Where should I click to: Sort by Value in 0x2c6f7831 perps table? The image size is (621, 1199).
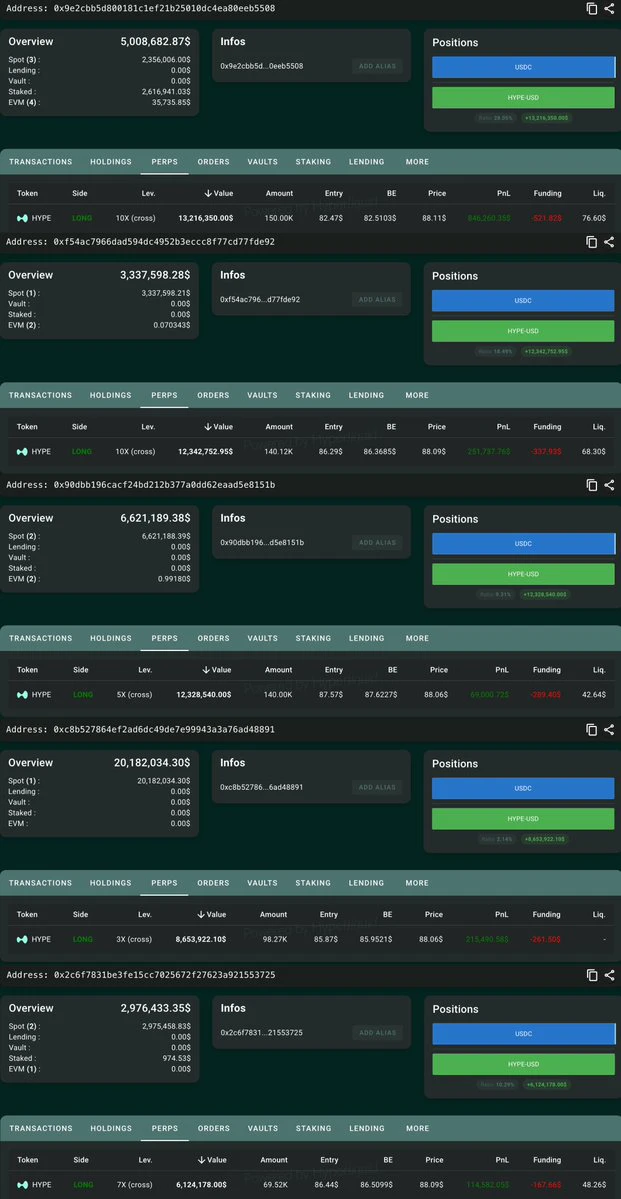pyautogui.click(x=212, y=1160)
